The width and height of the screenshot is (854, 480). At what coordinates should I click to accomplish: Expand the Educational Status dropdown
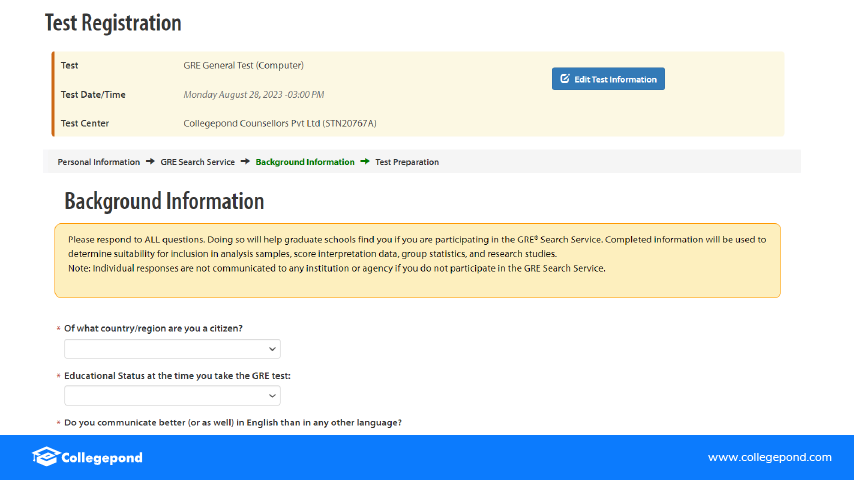172,395
